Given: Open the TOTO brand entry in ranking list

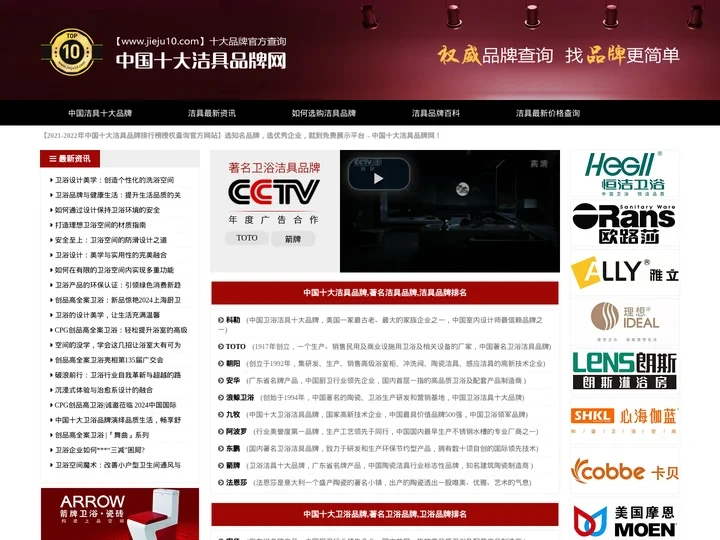Looking at the screenshot, I should pyautogui.click(x=236, y=347).
